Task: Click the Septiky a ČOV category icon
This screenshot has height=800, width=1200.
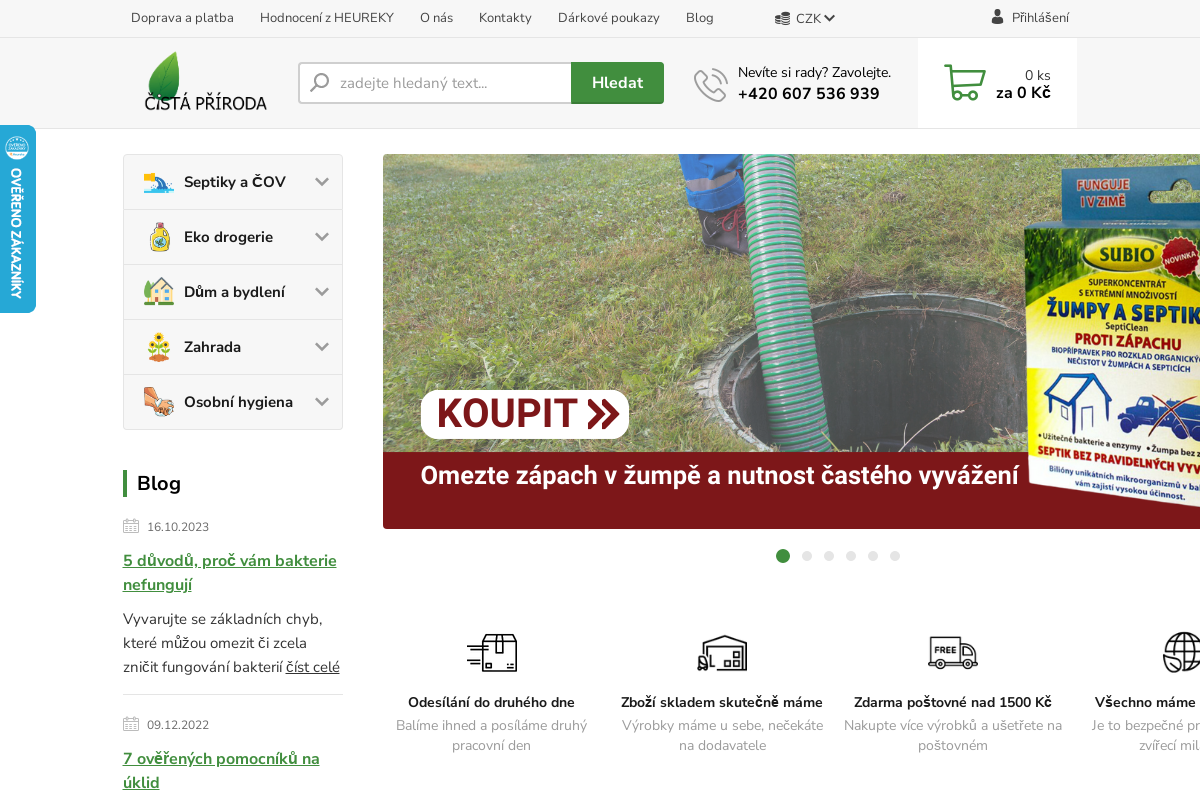Action: [x=158, y=182]
